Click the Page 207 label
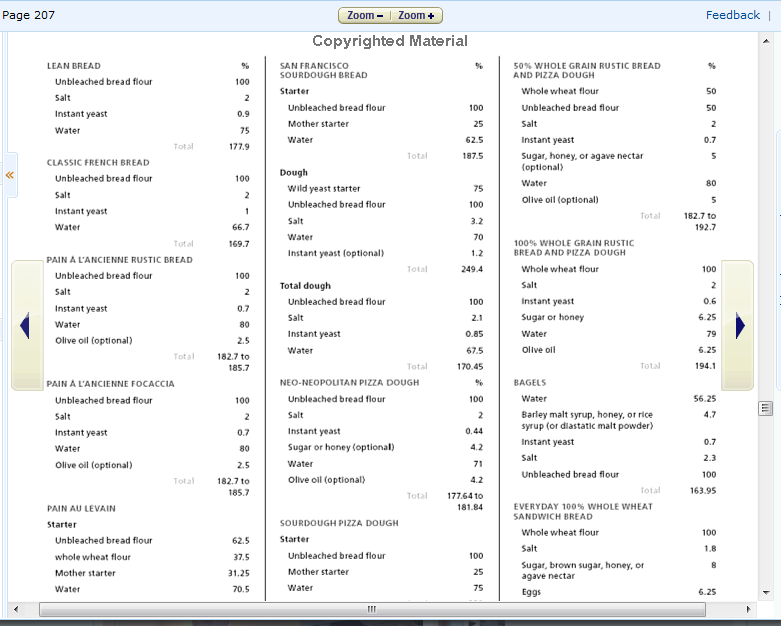The height and width of the screenshot is (626, 781). tap(28, 15)
